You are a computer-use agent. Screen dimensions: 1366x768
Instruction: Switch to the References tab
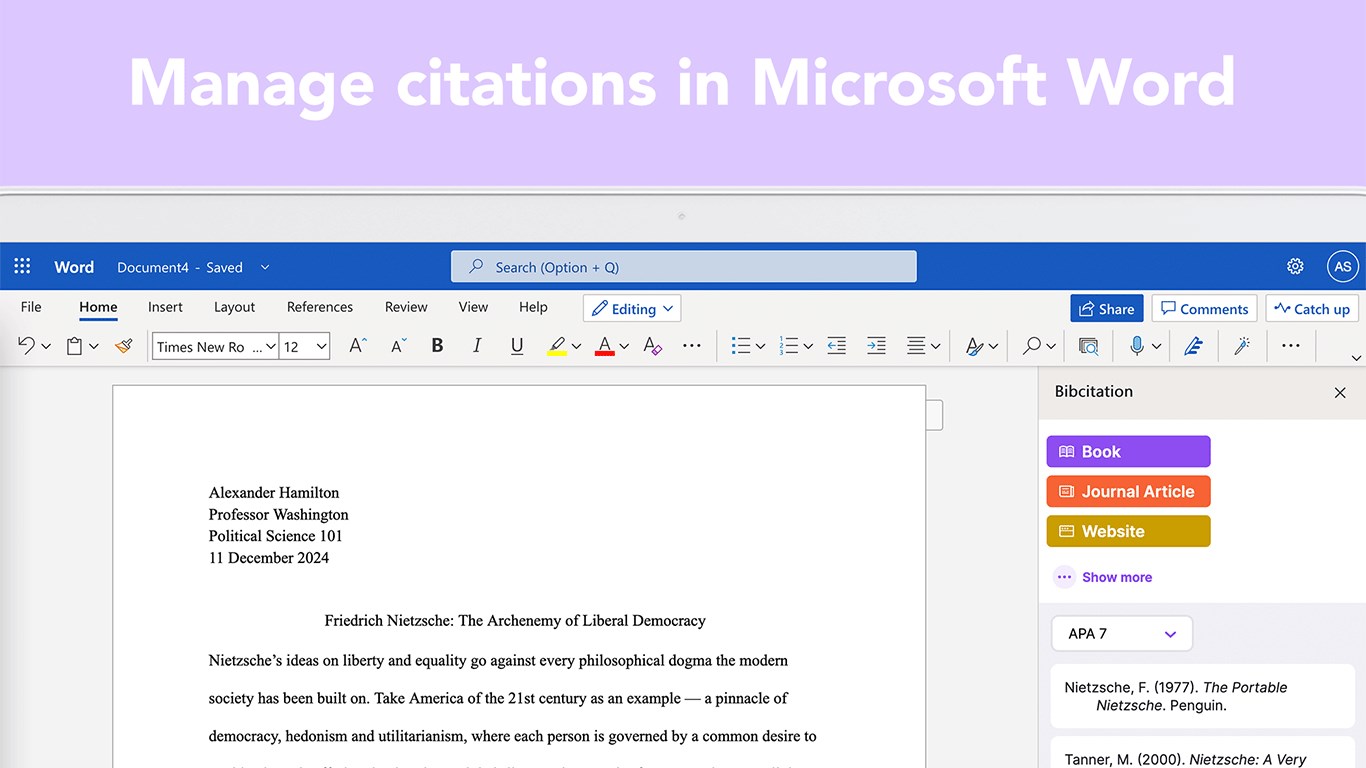click(320, 307)
